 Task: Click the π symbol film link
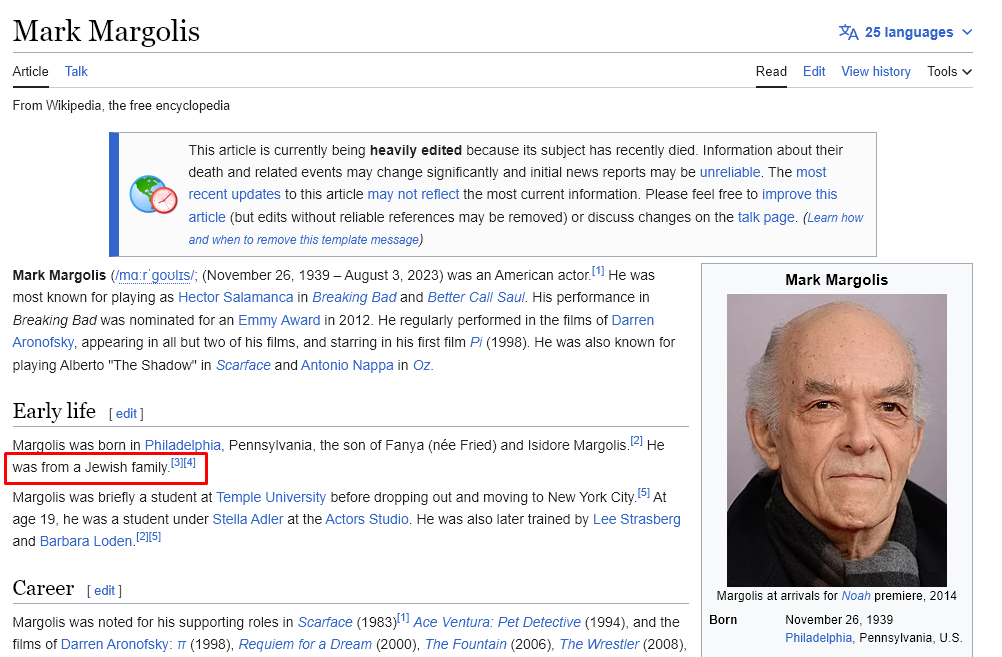click(x=181, y=645)
